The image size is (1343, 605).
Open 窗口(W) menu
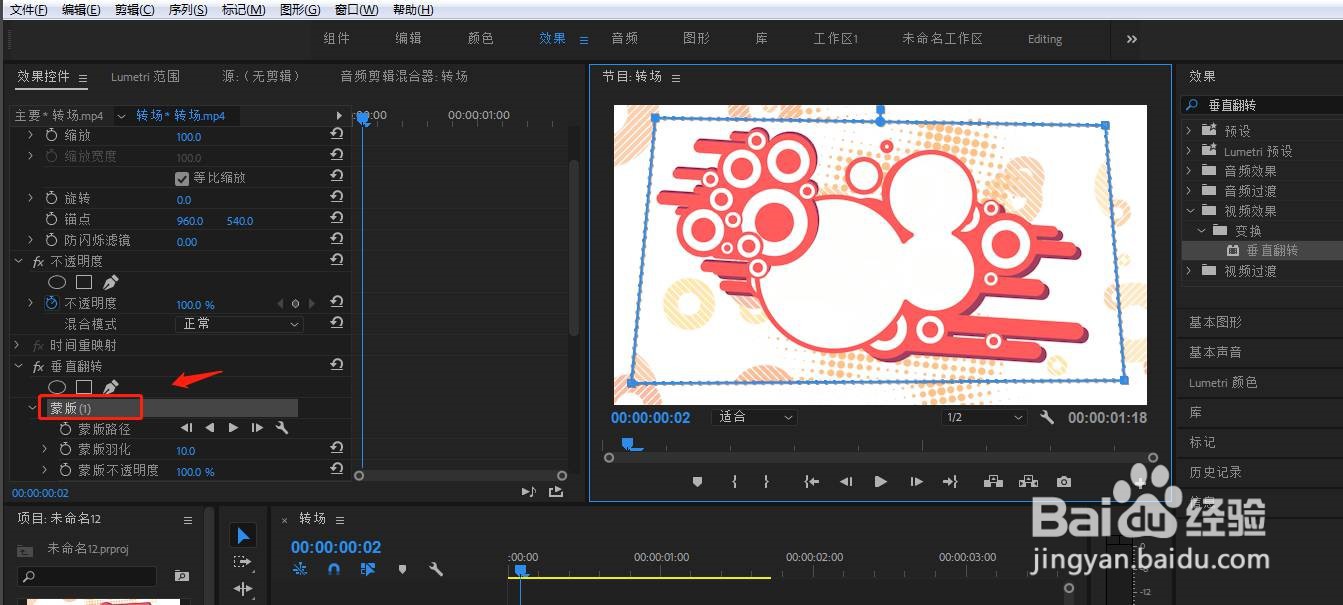pyautogui.click(x=357, y=10)
